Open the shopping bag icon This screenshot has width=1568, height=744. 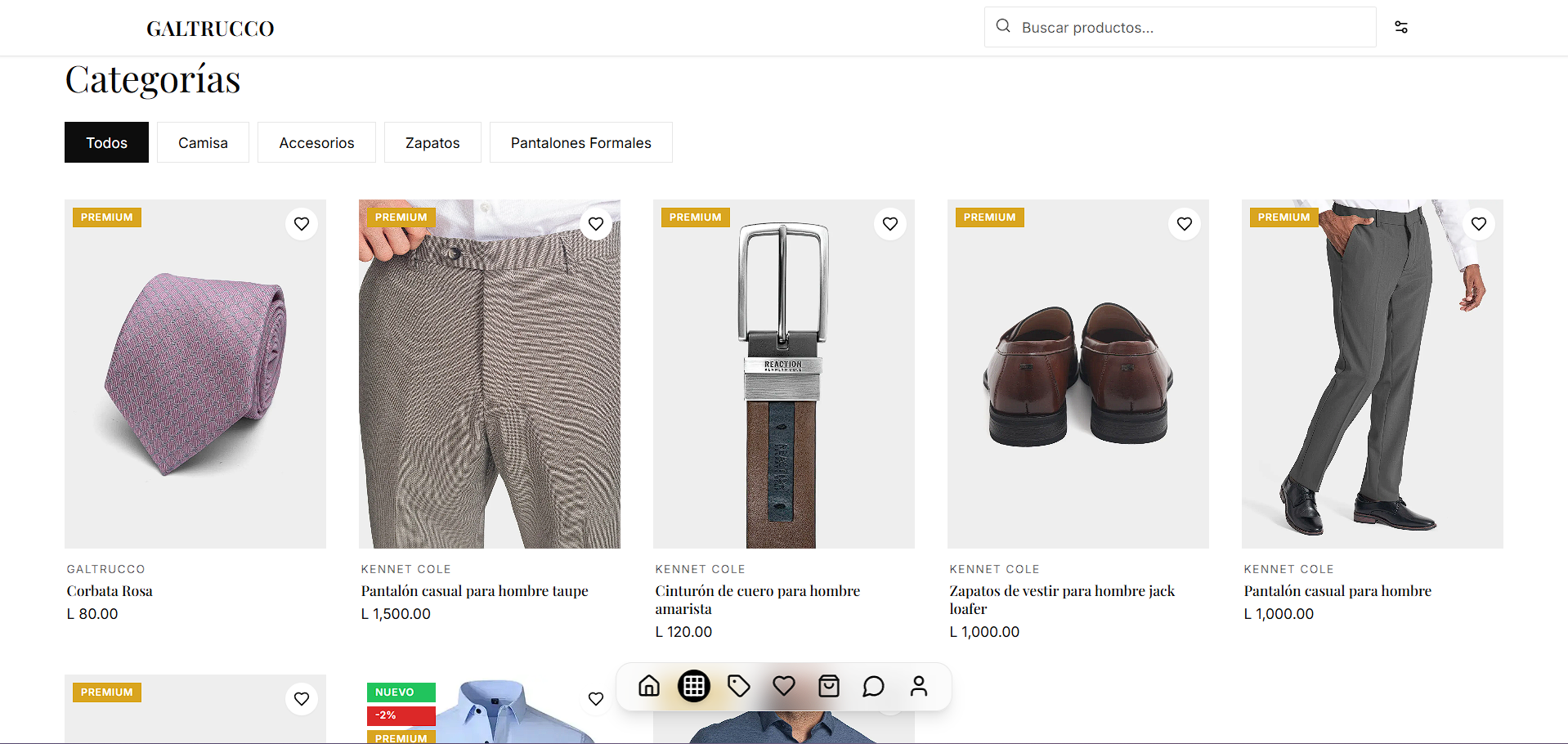point(829,686)
